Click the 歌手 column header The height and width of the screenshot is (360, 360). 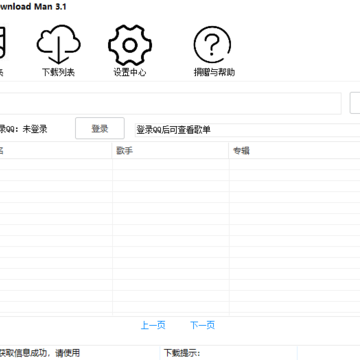pyautogui.click(x=170, y=151)
